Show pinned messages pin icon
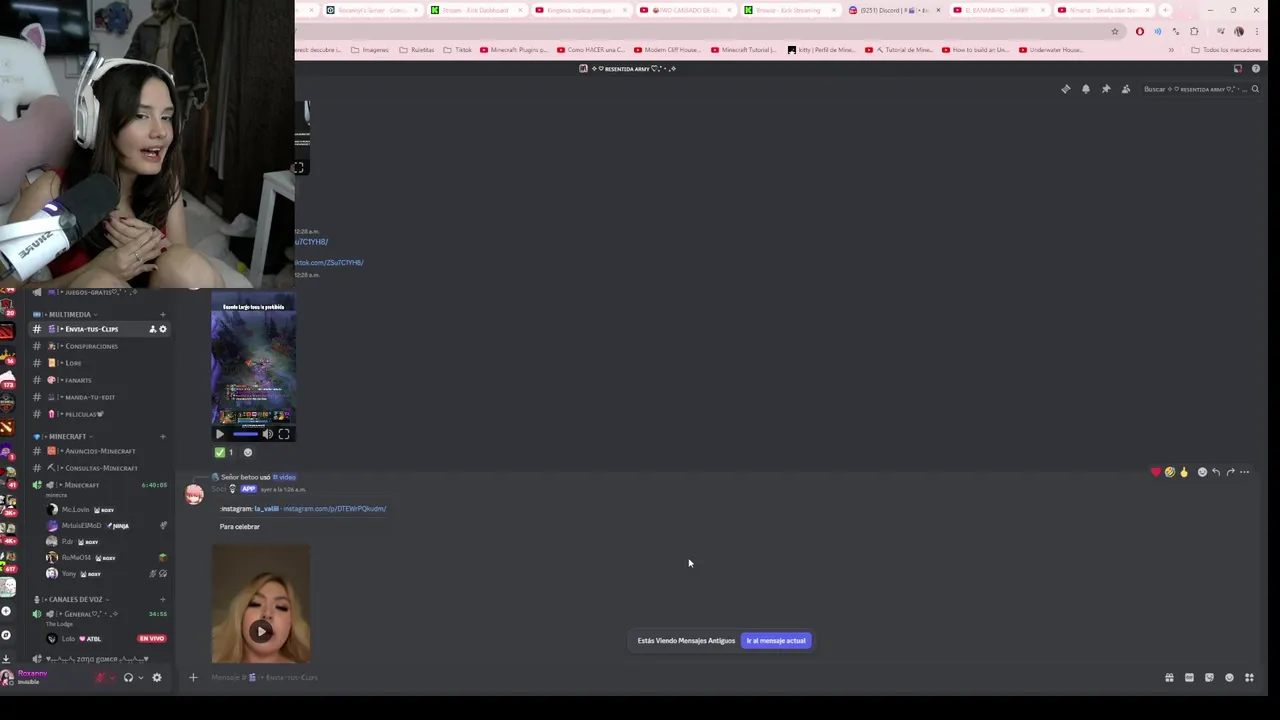This screenshot has height=720, width=1280. click(1106, 89)
